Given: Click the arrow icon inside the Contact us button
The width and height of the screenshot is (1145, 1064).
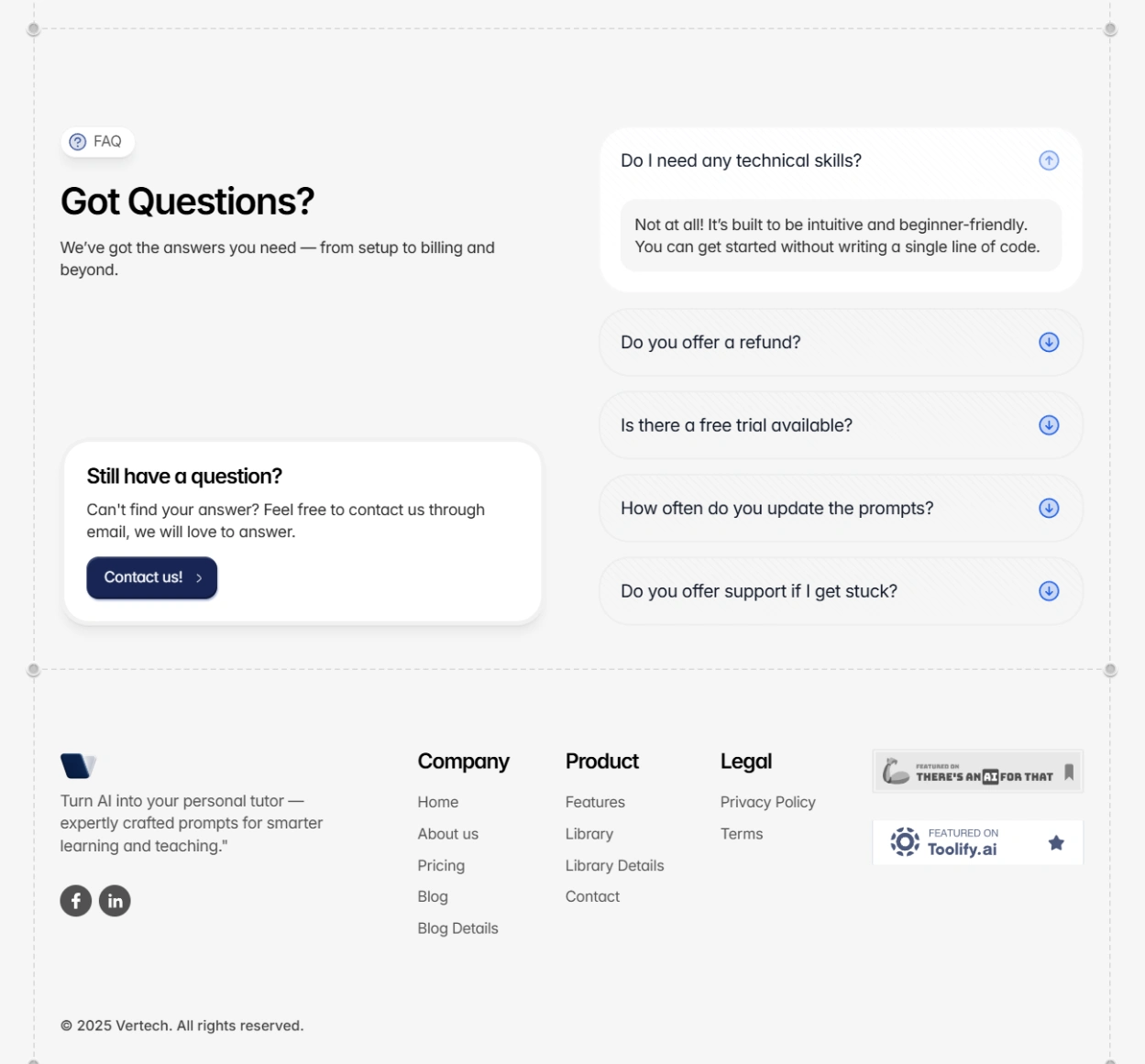Looking at the screenshot, I should click(199, 577).
